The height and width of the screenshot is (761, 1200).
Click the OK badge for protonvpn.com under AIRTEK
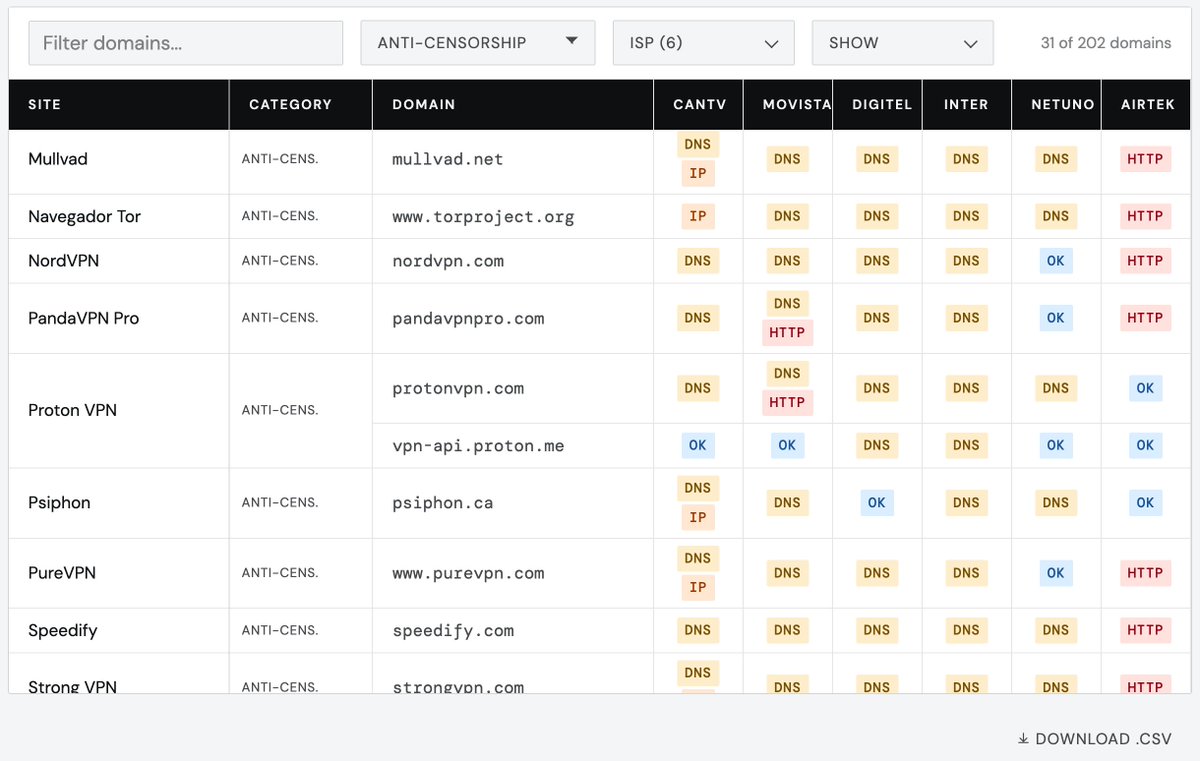tap(1145, 389)
